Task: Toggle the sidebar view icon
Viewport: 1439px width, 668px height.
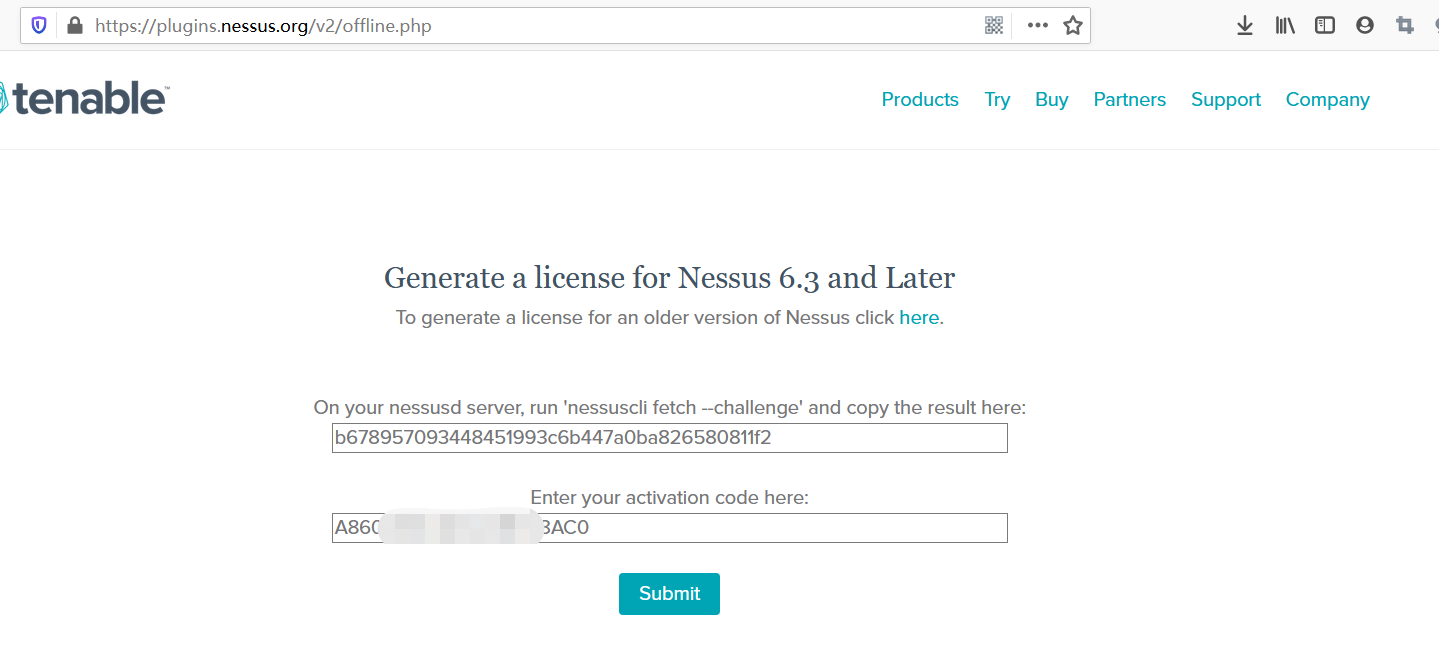Action: (1325, 26)
